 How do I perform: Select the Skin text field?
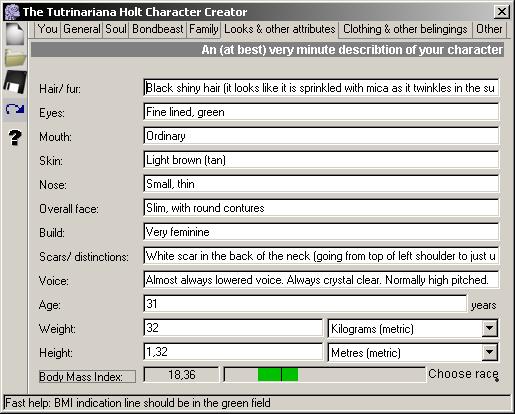pos(321,160)
